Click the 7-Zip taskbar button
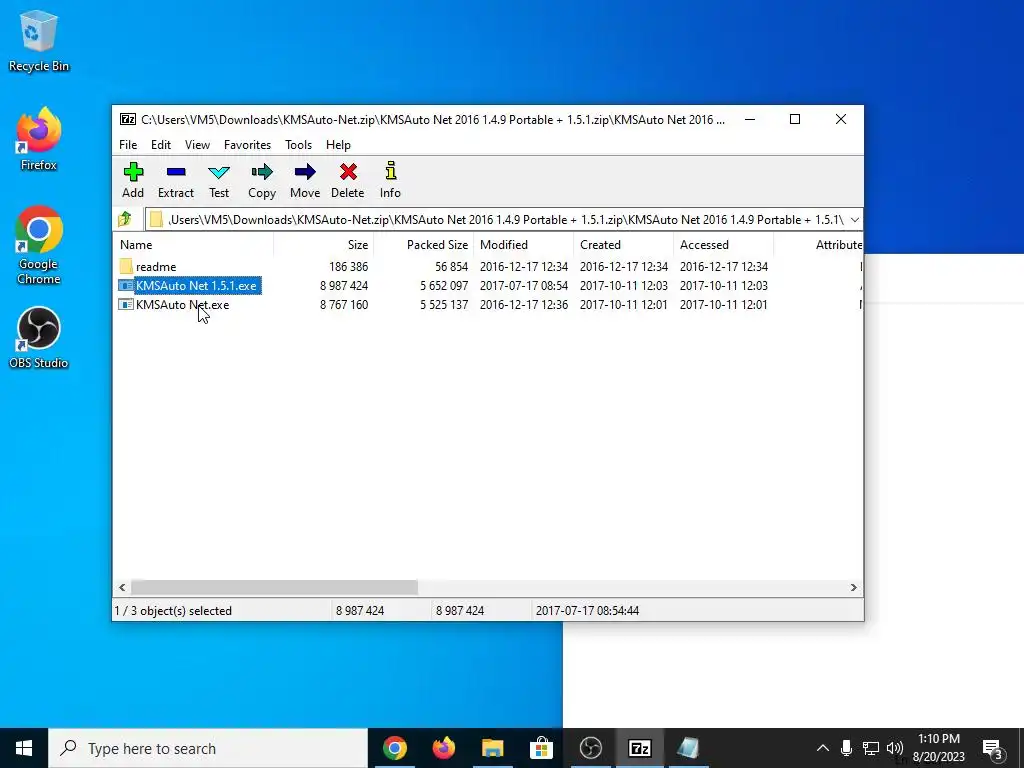This screenshot has height=768, width=1024. [x=639, y=748]
